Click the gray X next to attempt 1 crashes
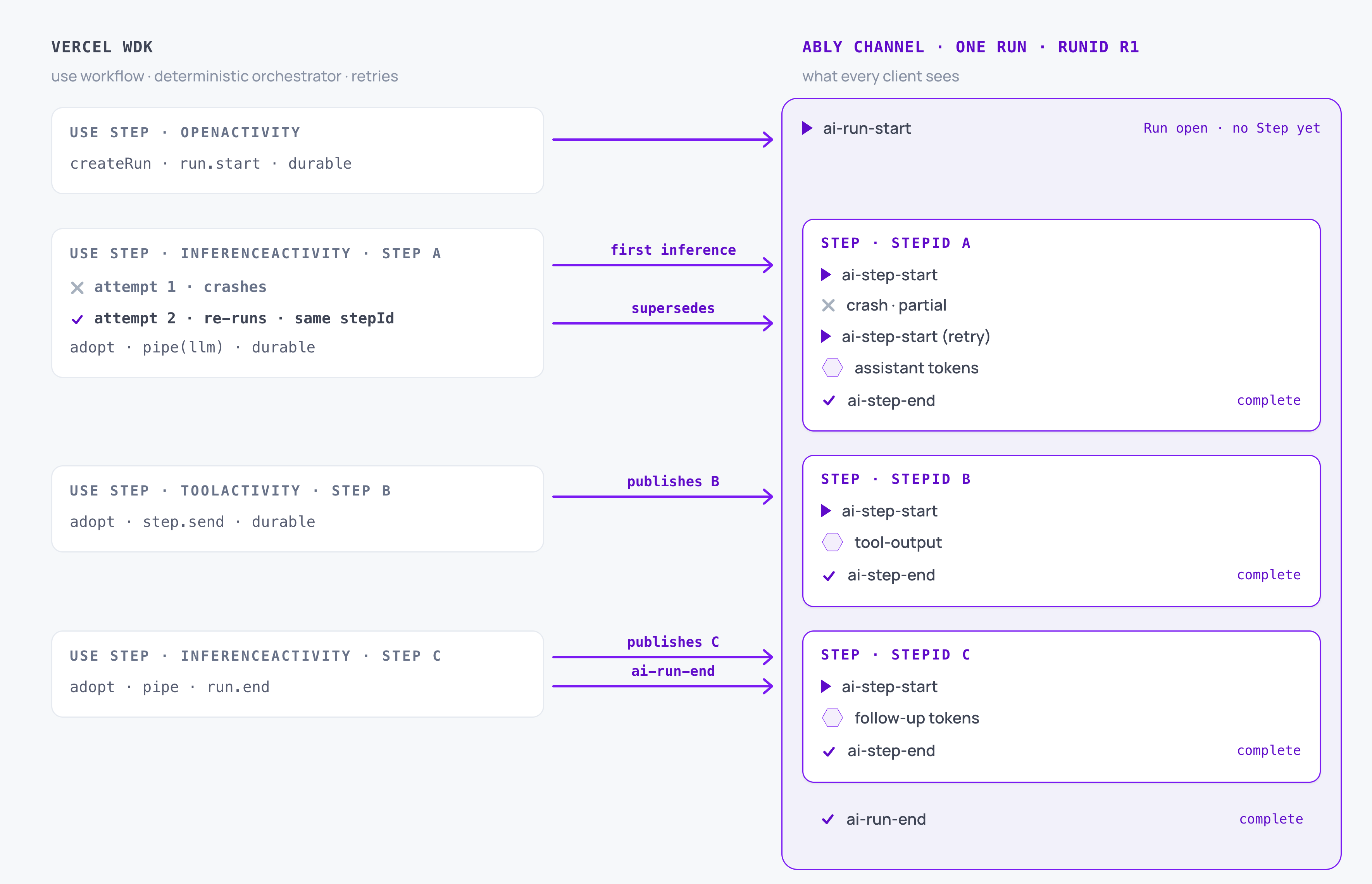 [78, 288]
